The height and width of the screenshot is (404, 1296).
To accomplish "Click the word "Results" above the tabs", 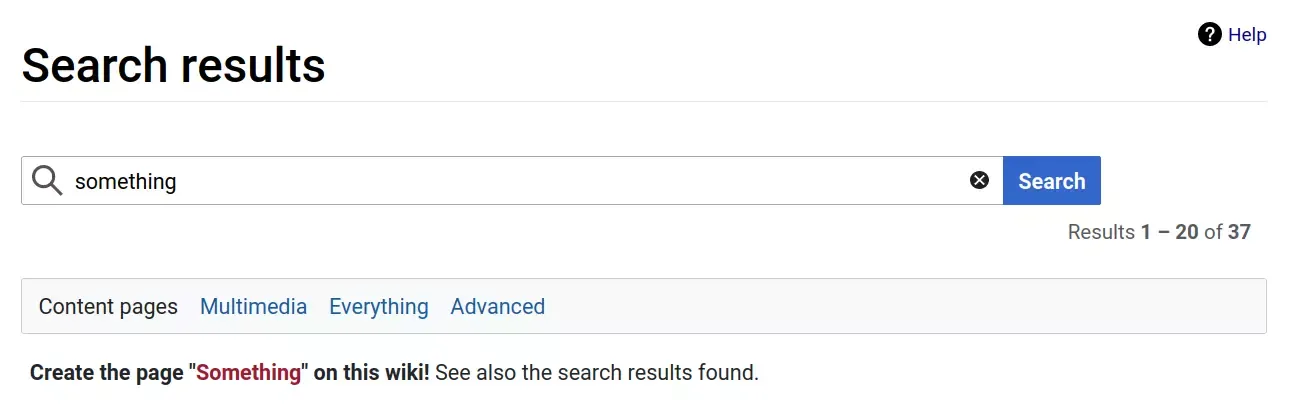I will [x=1101, y=232].
